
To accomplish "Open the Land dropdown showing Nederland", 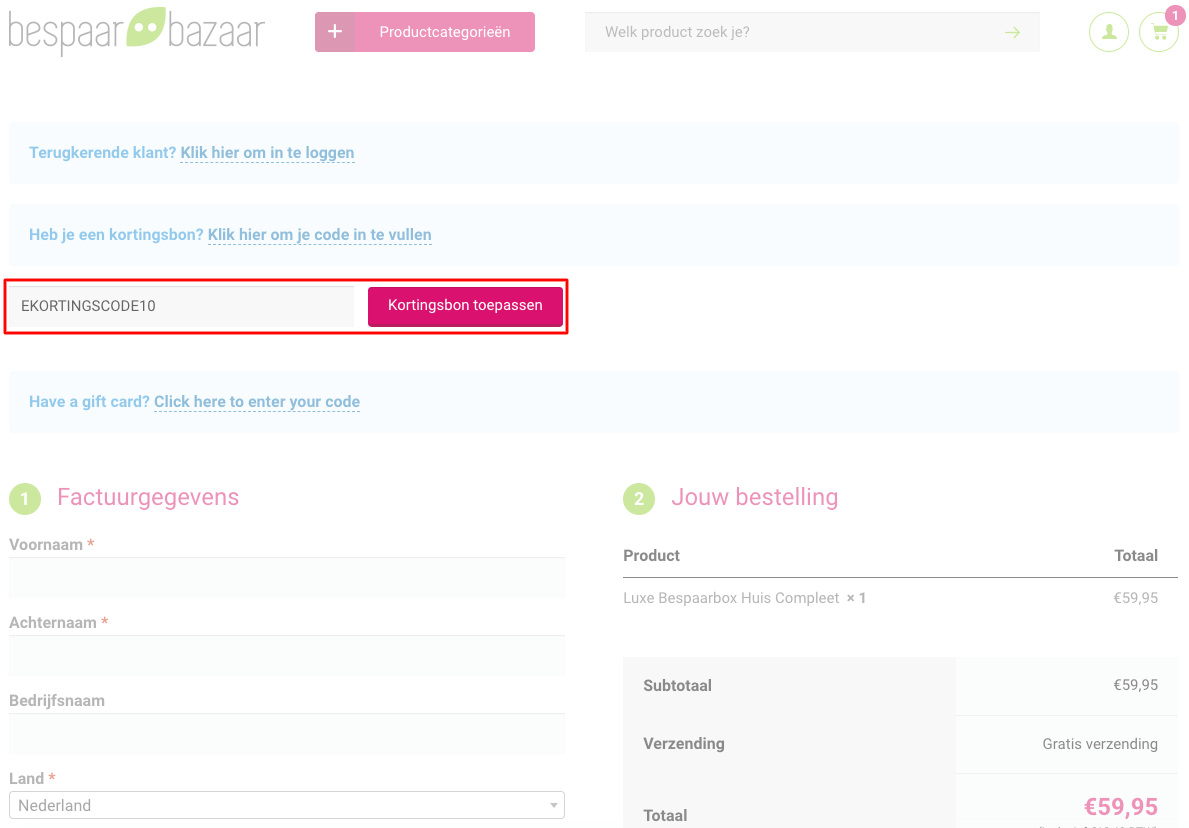I will tap(287, 805).
